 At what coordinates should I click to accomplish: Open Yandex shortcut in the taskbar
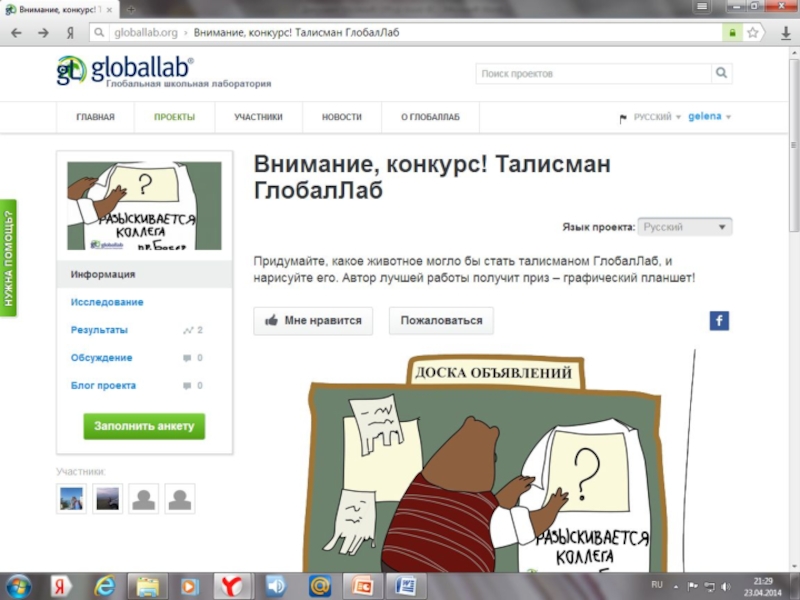point(60,587)
